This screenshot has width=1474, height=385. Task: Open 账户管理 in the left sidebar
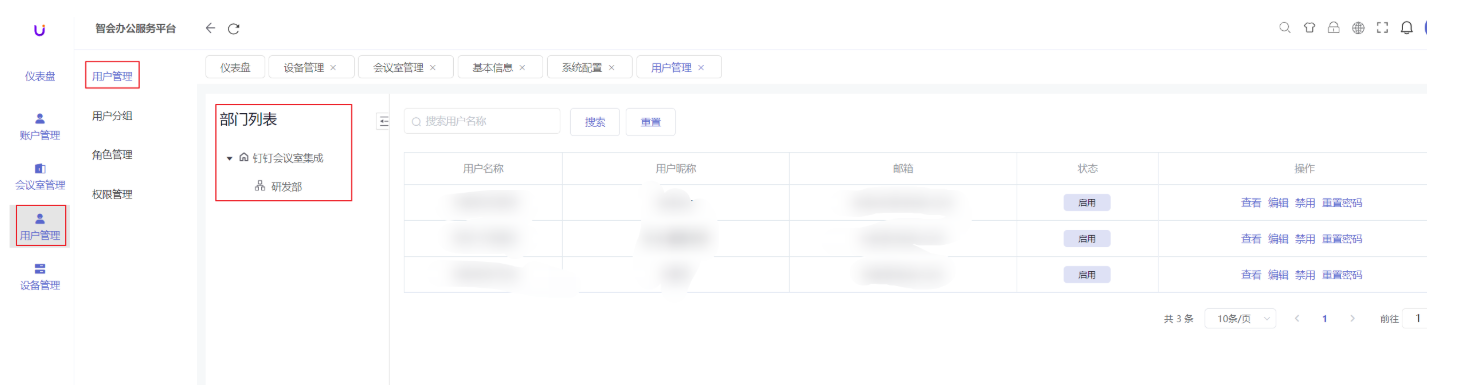click(40, 127)
